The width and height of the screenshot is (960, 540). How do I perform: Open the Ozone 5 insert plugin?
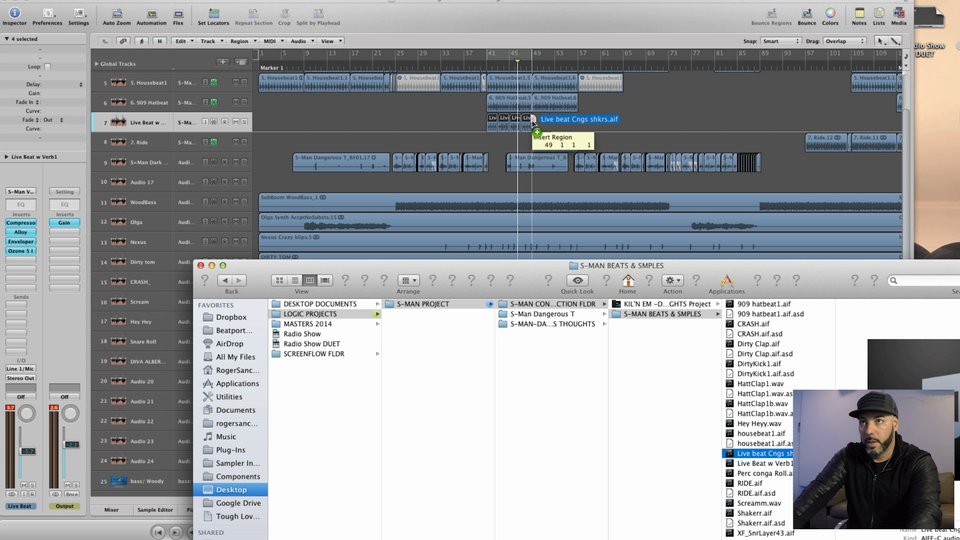[21, 251]
